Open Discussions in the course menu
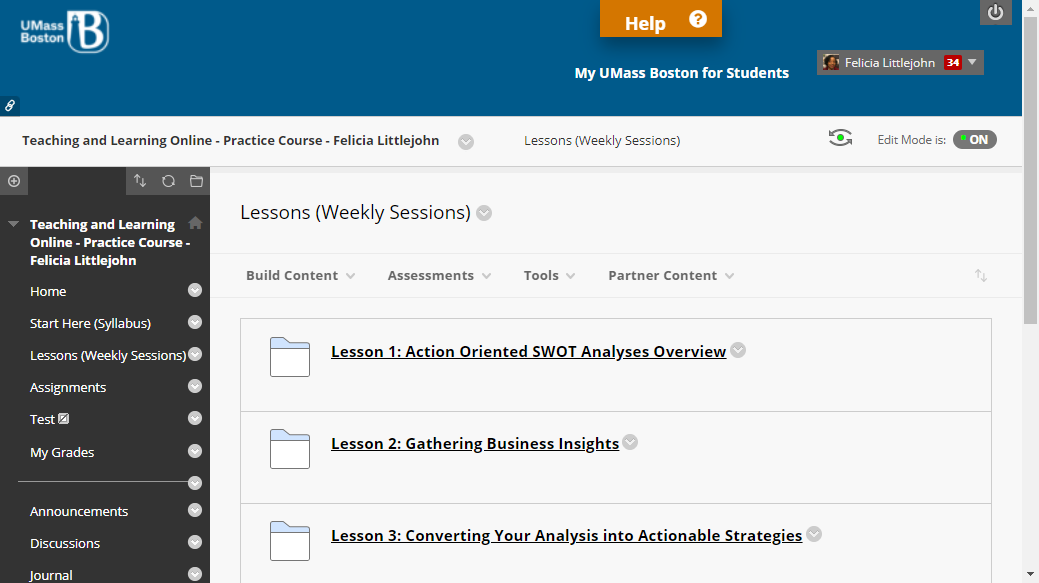This screenshot has height=583, width=1039. pyautogui.click(x=65, y=543)
